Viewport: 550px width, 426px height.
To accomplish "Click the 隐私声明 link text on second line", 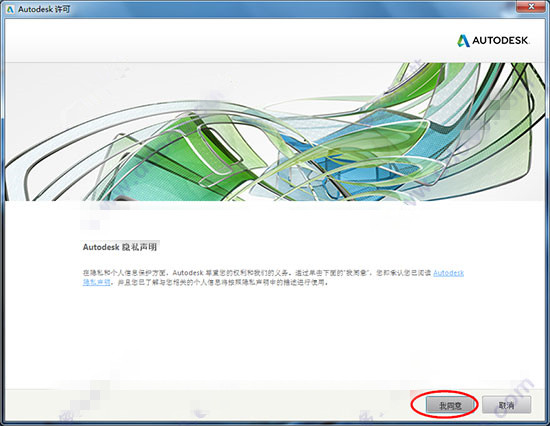I will (x=97, y=282).
